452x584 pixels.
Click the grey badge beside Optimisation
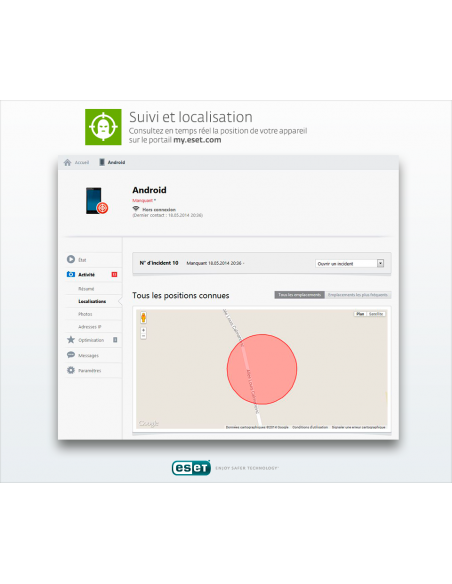[x=115, y=340]
